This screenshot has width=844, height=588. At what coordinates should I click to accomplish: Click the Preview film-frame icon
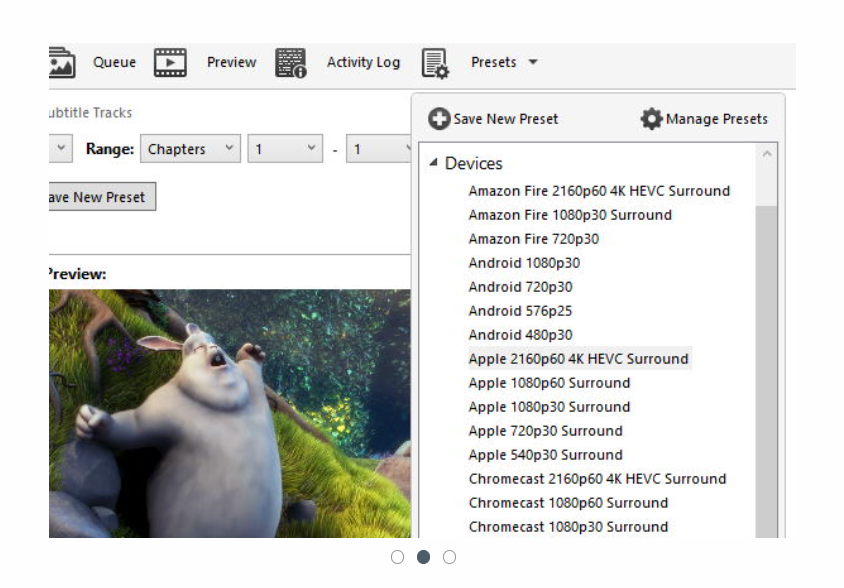[170, 62]
